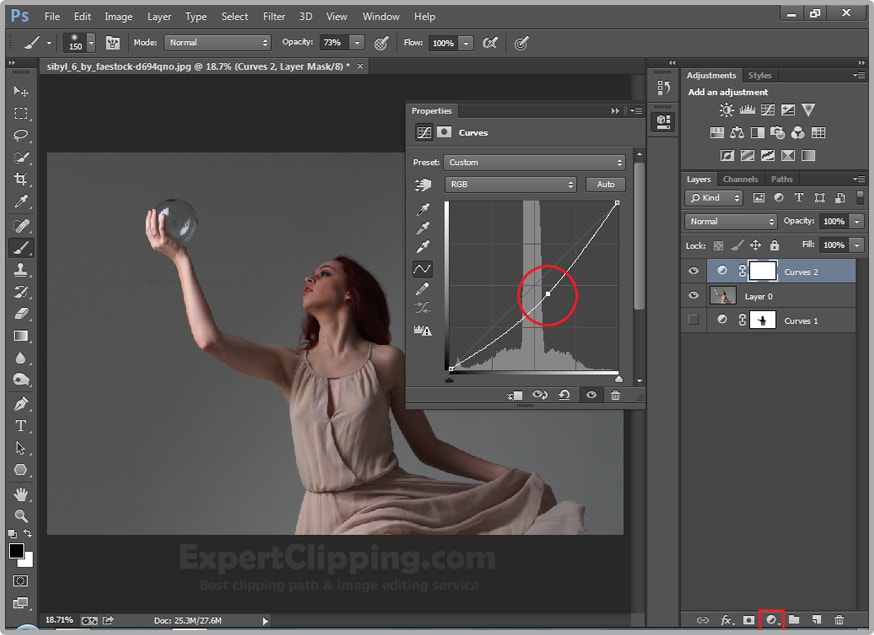Select the Crop tool
874x635 pixels.
click(x=20, y=180)
